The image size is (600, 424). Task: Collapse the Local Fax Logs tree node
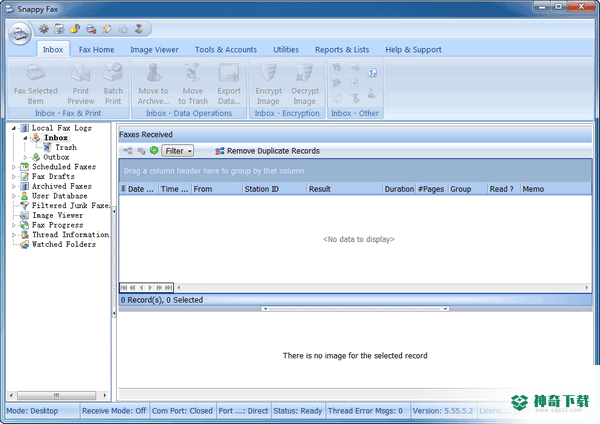14,128
